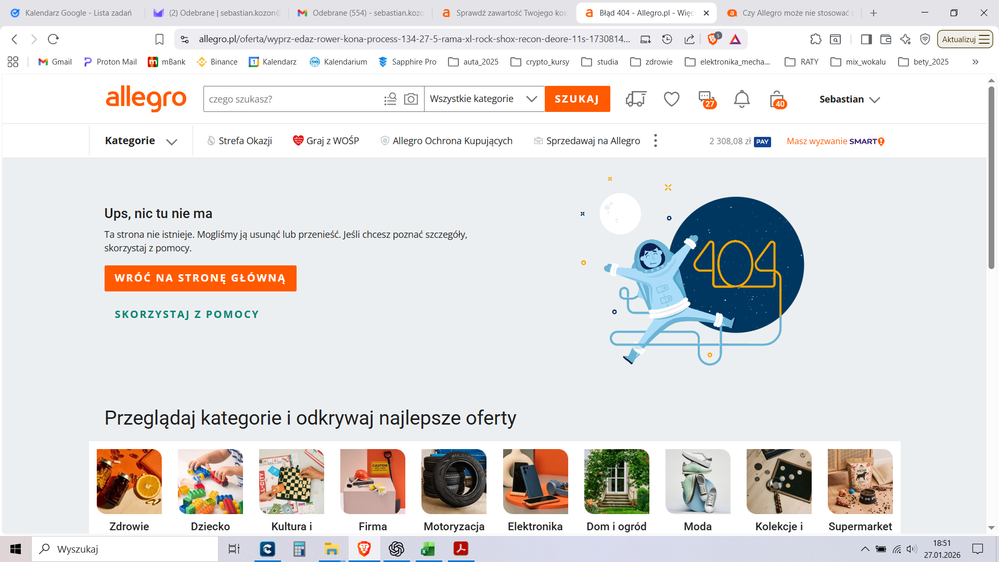The width and height of the screenshot is (999, 562).
Task: Click the camera image search icon
Action: pos(411,99)
